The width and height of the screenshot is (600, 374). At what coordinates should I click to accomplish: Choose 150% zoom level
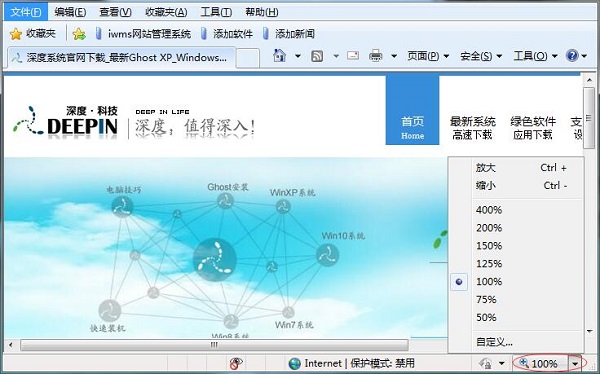(489, 246)
